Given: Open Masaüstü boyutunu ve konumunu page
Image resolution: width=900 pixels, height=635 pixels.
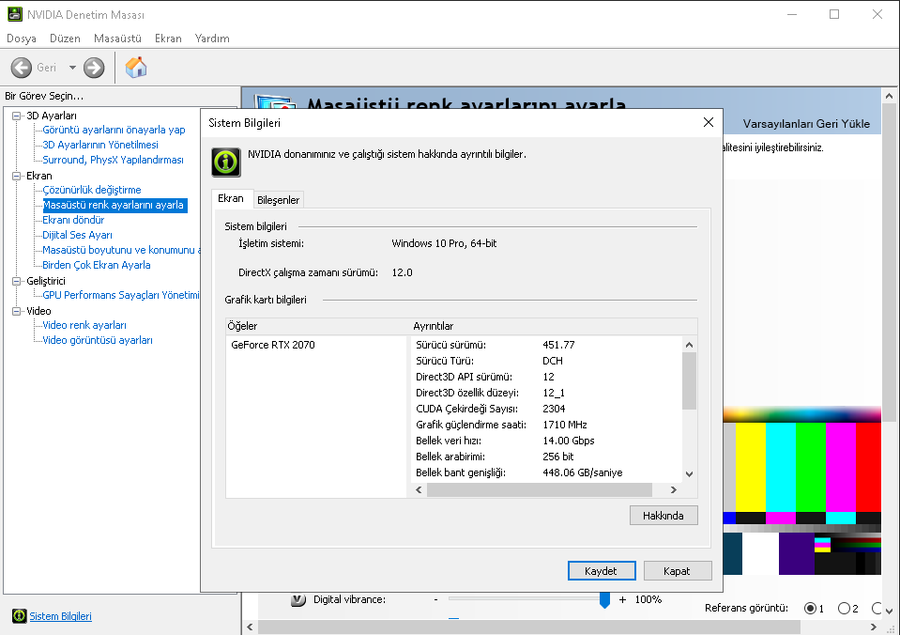Looking at the screenshot, I should pos(121,250).
